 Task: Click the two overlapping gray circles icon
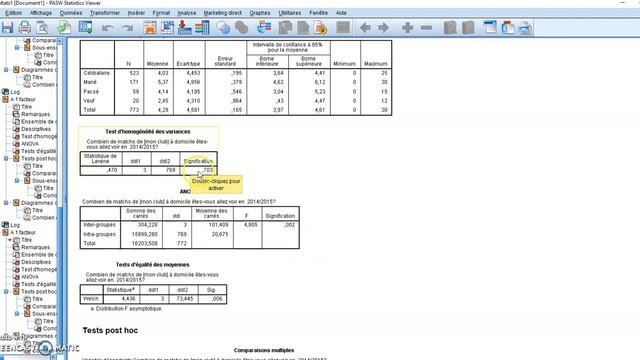pyautogui.click(x=242, y=28)
